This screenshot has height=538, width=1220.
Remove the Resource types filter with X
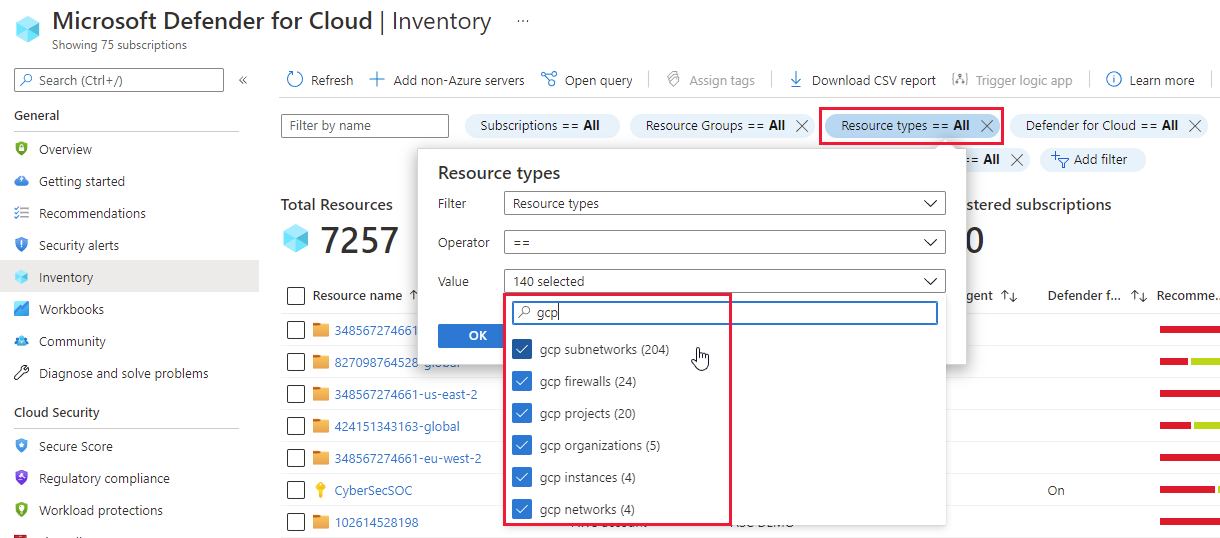[986, 126]
